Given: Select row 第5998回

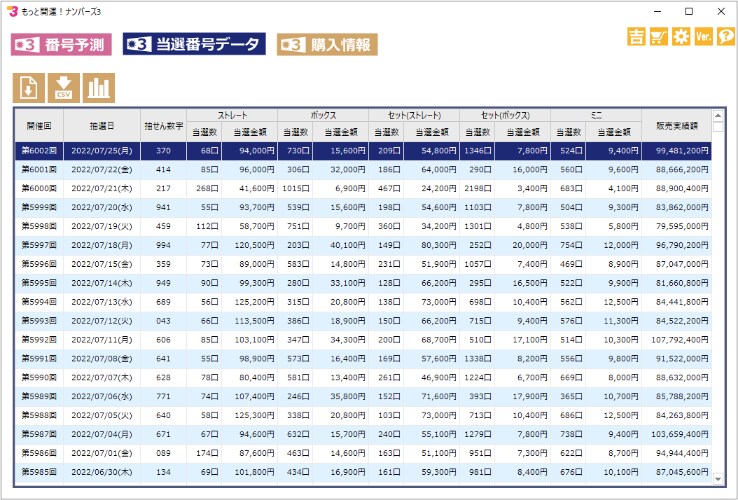Looking at the screenshot, I should tap(363, 226).
